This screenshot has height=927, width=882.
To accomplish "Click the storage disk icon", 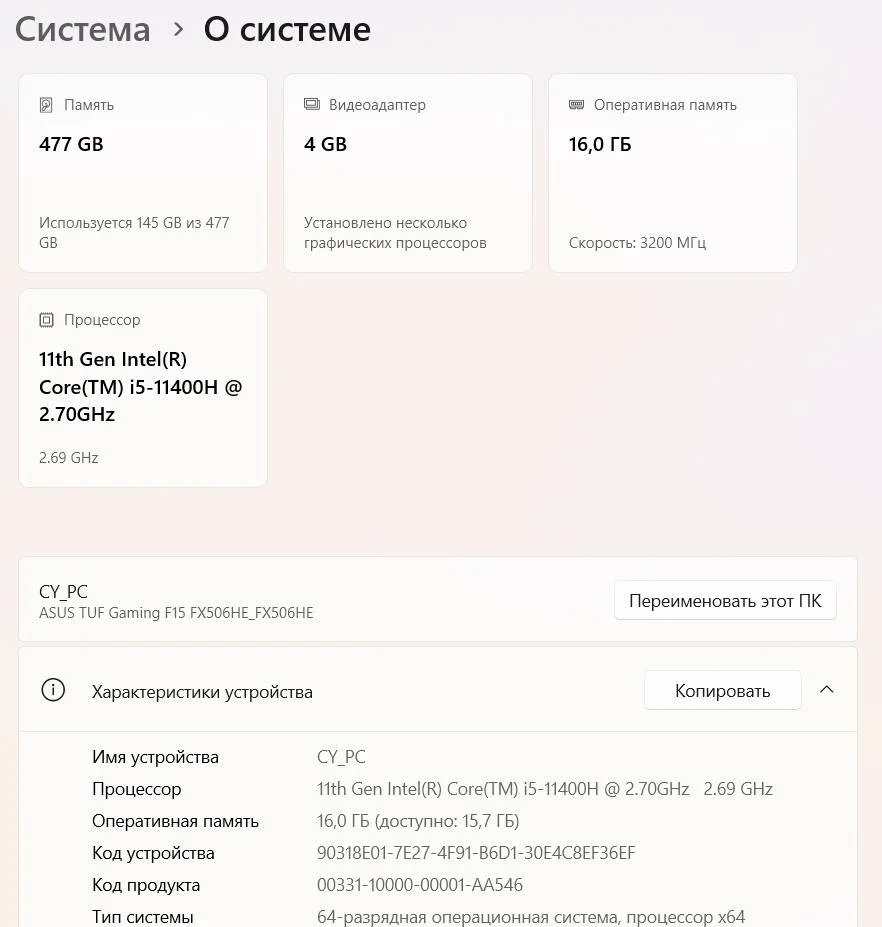I will click(x=46, y=105).
